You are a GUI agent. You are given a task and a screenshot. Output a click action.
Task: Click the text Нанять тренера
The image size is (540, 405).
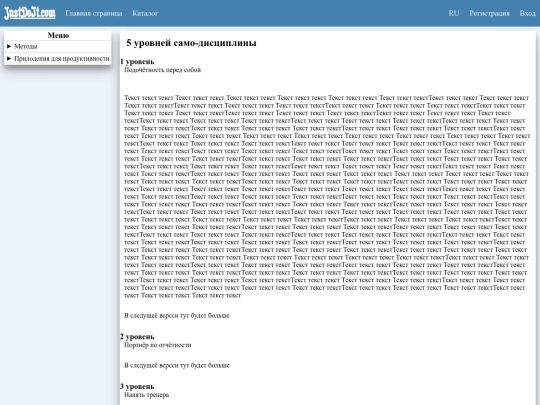point(146,395)
